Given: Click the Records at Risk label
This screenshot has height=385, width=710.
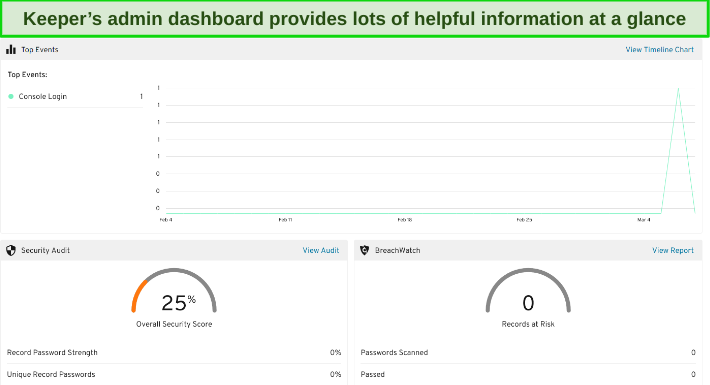Looking at the screenshot, I should (528, 324).
